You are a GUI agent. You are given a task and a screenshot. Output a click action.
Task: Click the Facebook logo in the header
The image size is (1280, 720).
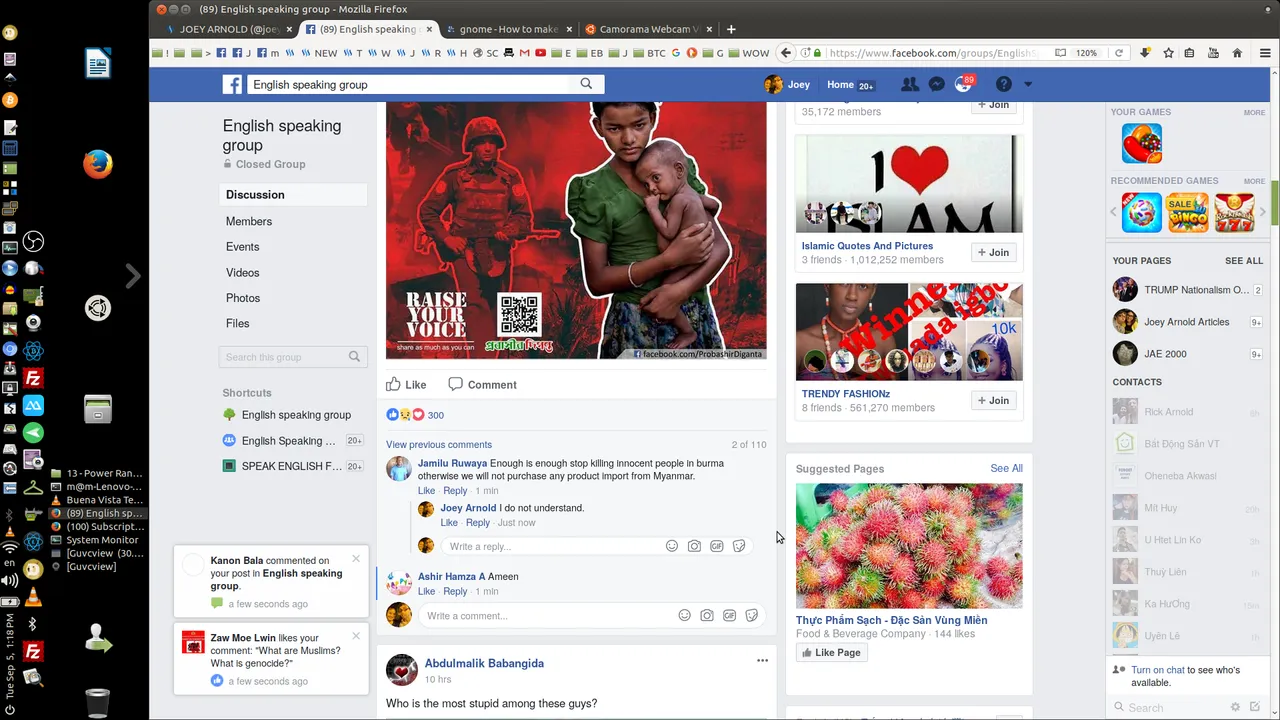pos(232,85)
